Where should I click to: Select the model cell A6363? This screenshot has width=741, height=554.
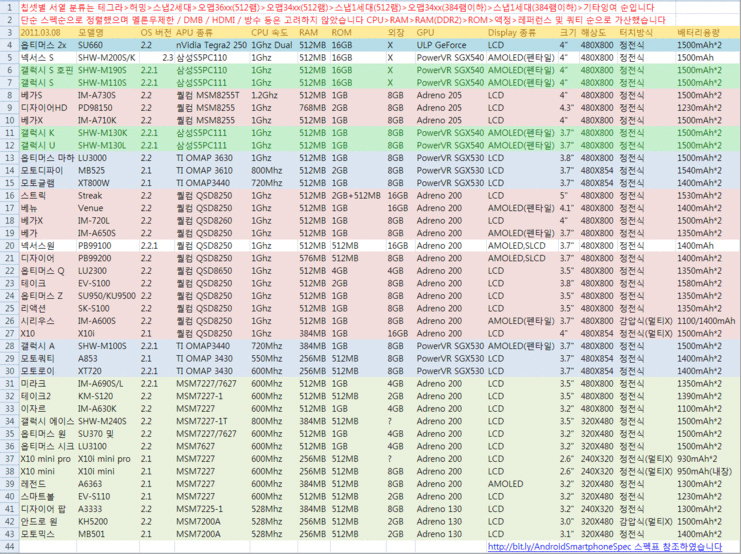(90, 484)
